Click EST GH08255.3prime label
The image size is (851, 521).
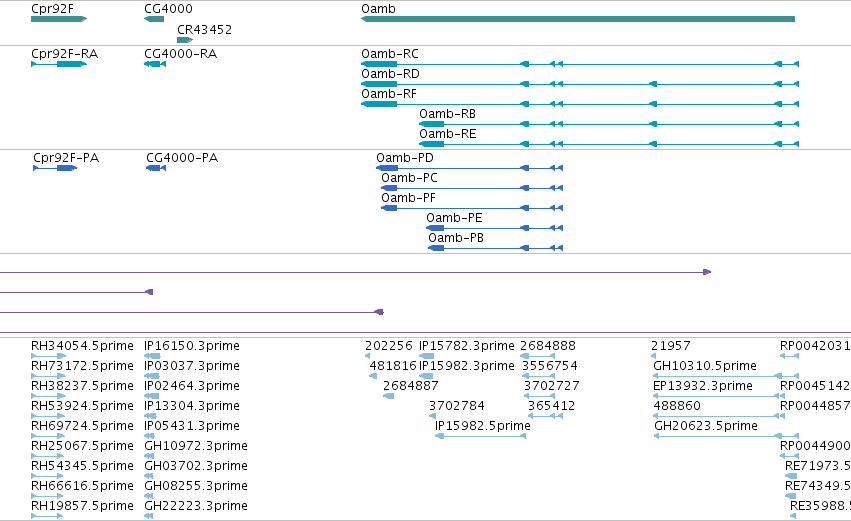click(x=196, y=486)
